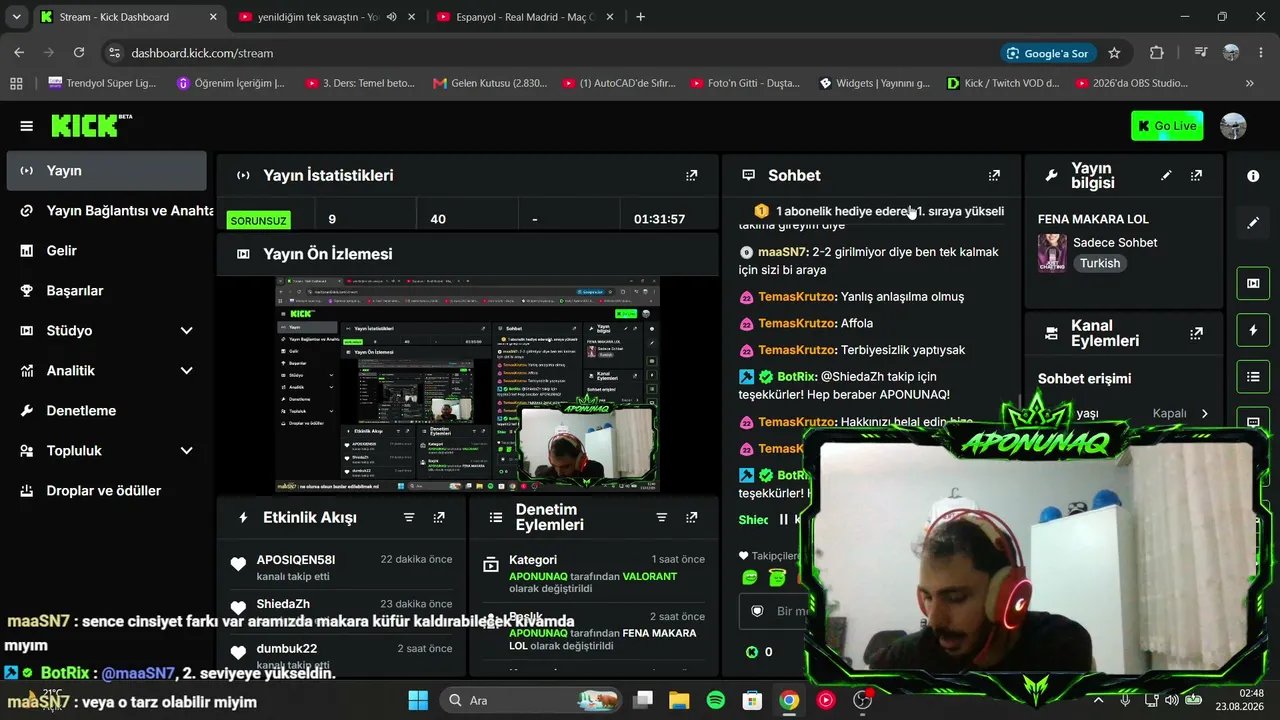Pop out the Denetim Eylemleri panel
Screen dimensions: 1280x720
click(x=691, y=517)
